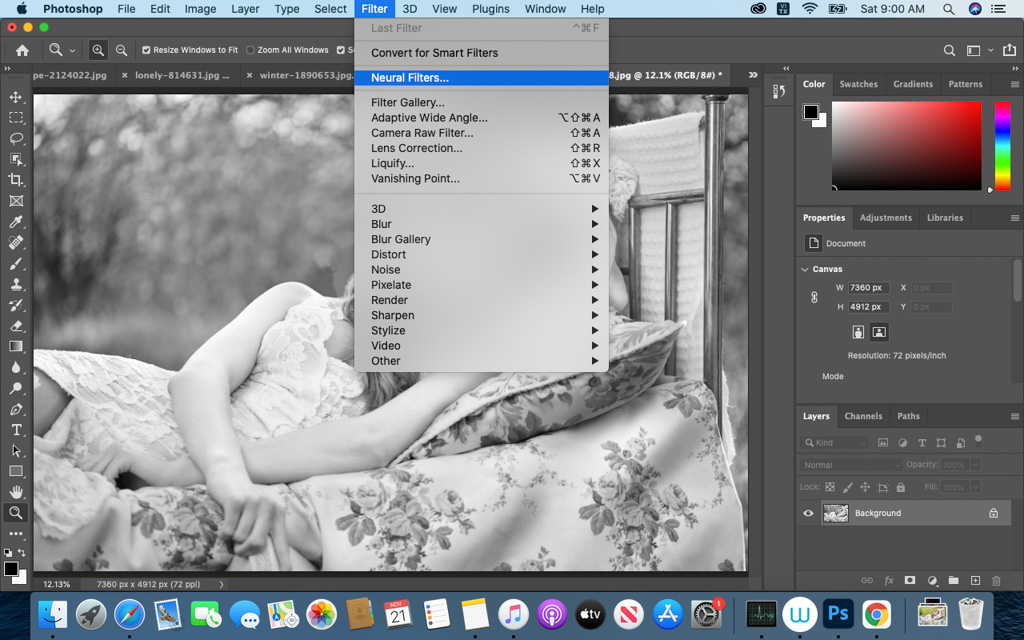Select the Eraser tool
Screen dimensions: 1024x640
[16, 326]
